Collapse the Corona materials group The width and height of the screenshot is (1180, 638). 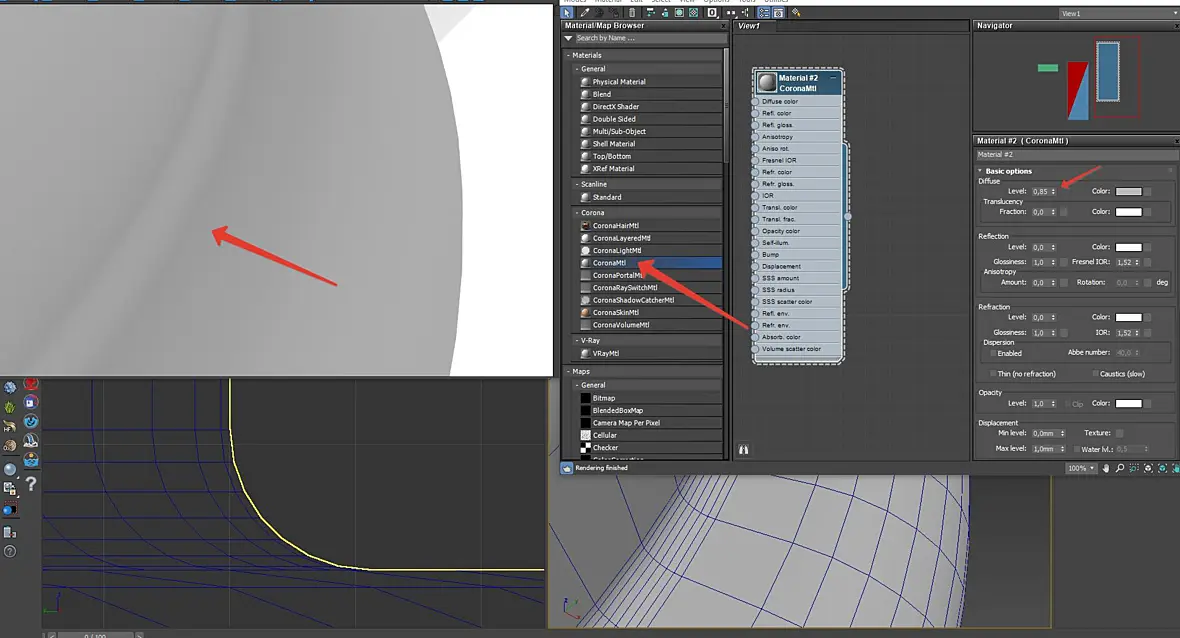tap(577, 213)
